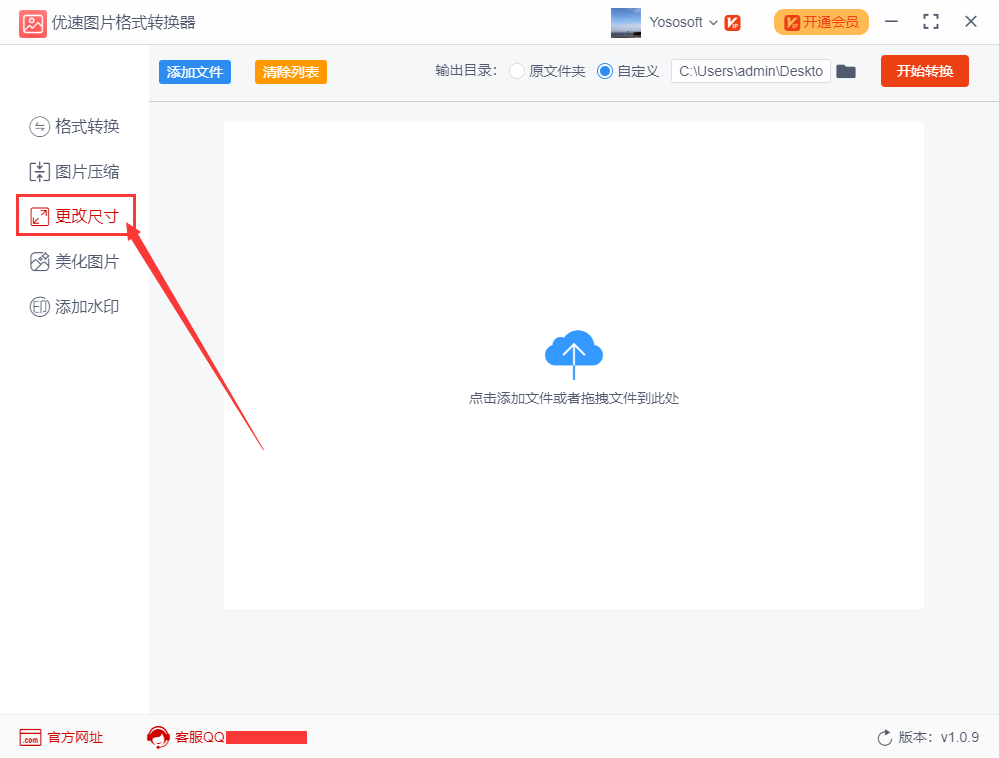Click the 添加文件 button
This screenshot has width=999, height=758.
tap(195, 72)
